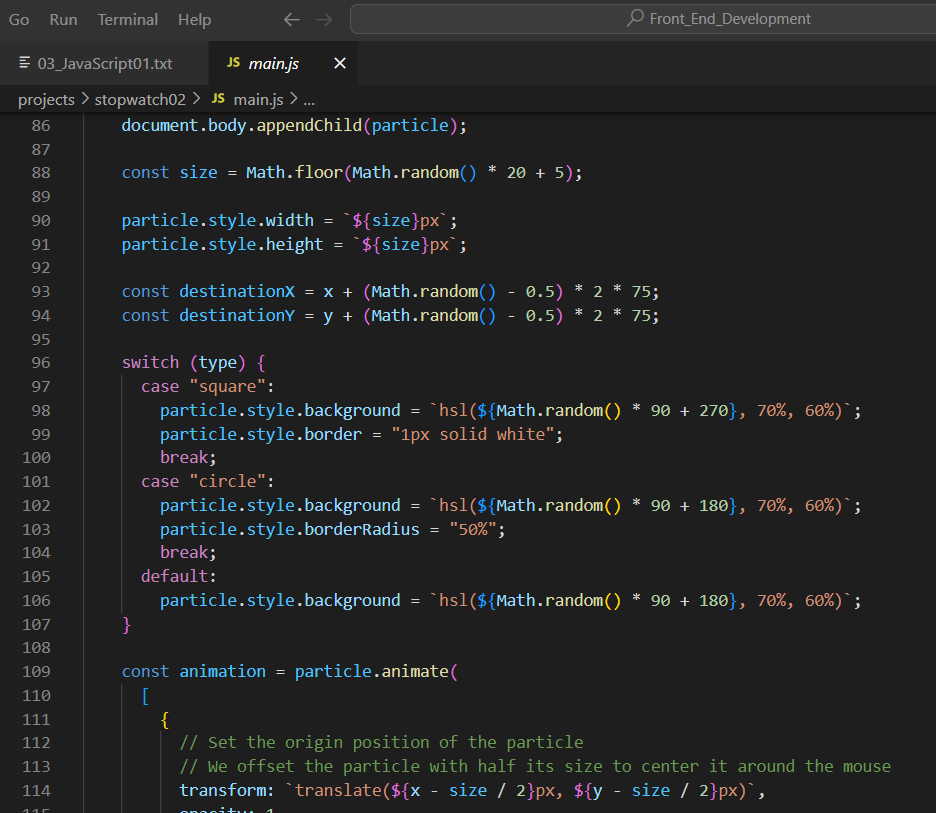This screenshot has height=813, width=936.
Task: Click the word switch on line 96
Action: pyautogui.click(x=150, y=362)
